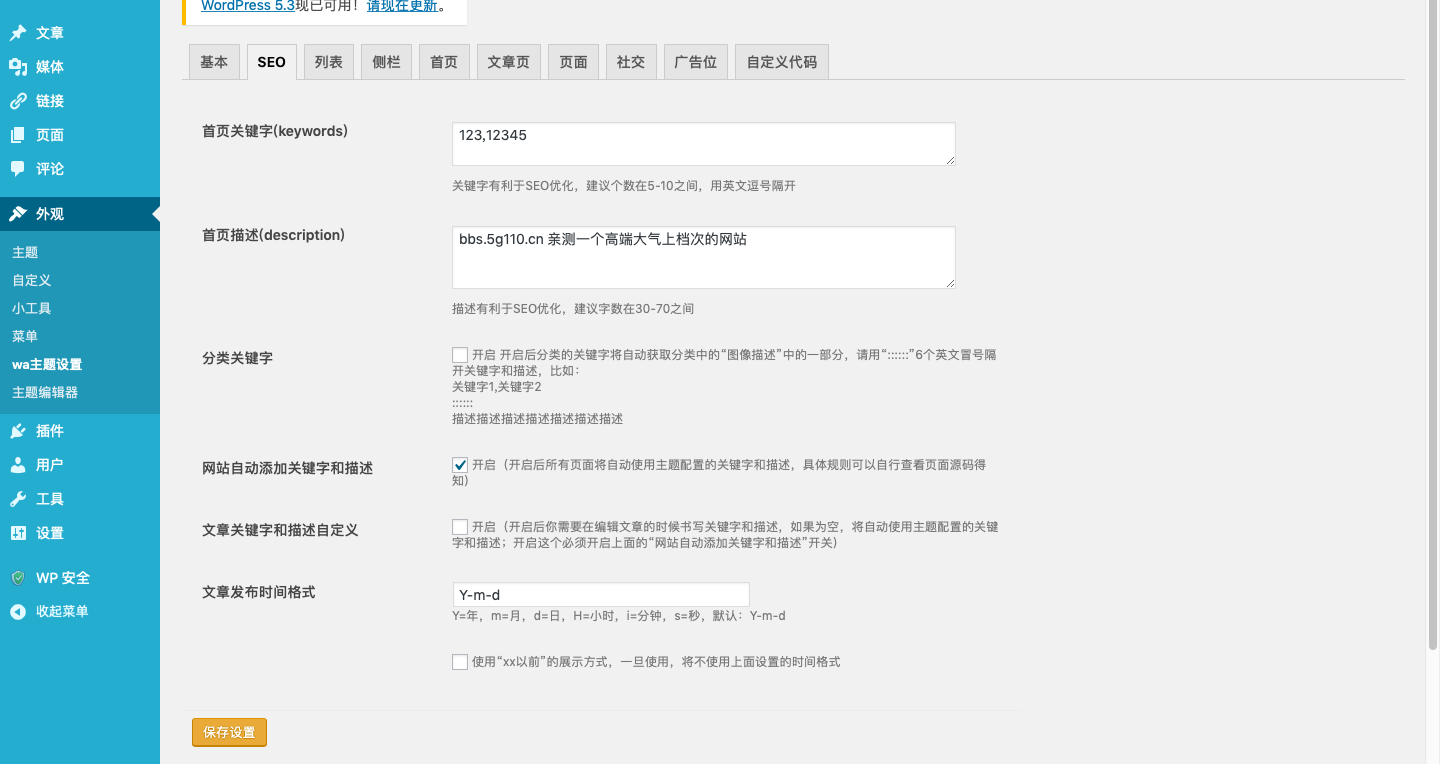Click the WP 安全 shield icon
Image resolution: width=1440 pixels, height=764 pixels.
coord(18,578)
